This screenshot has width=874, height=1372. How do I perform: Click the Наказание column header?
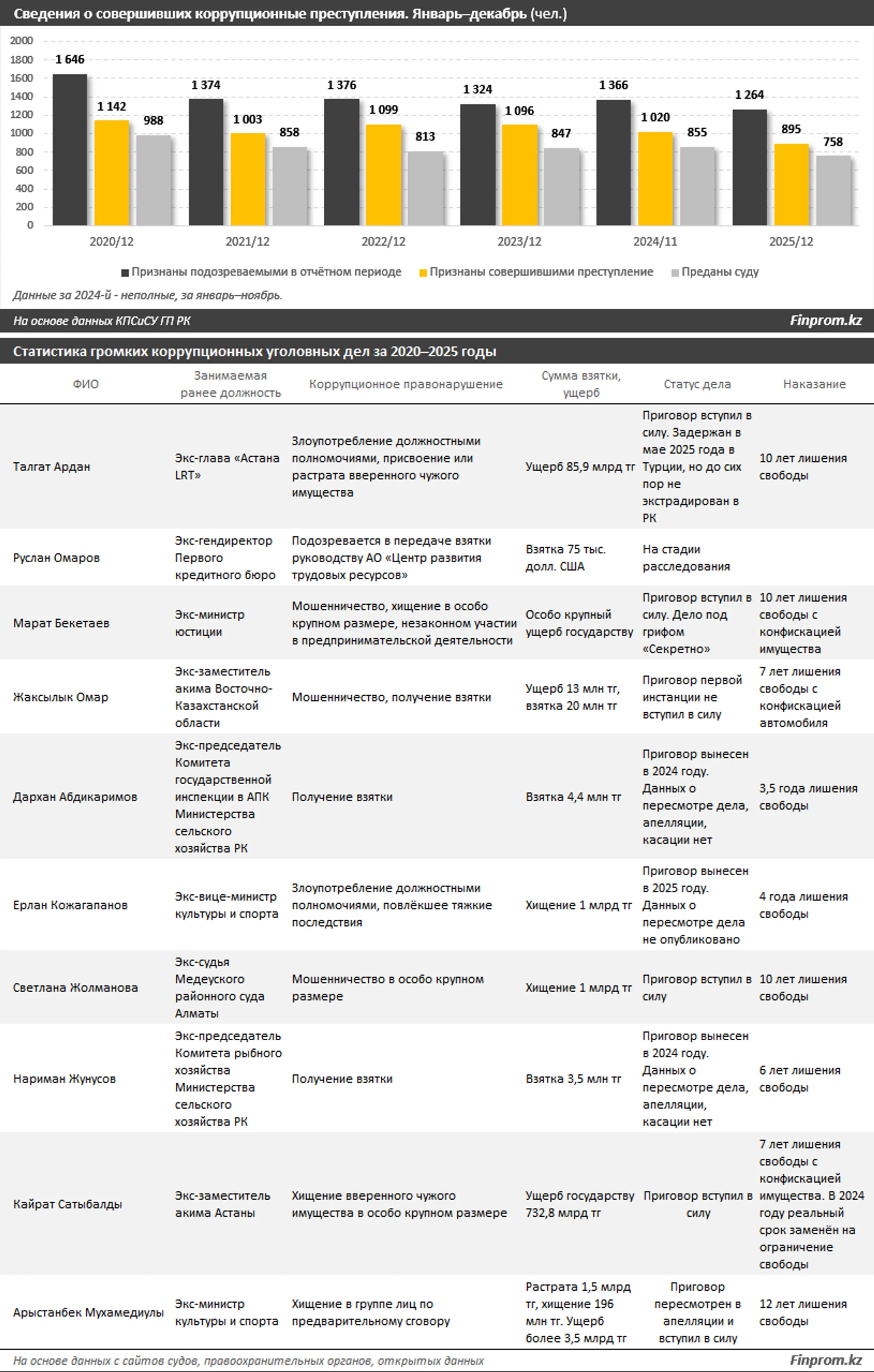pos(814,384)
